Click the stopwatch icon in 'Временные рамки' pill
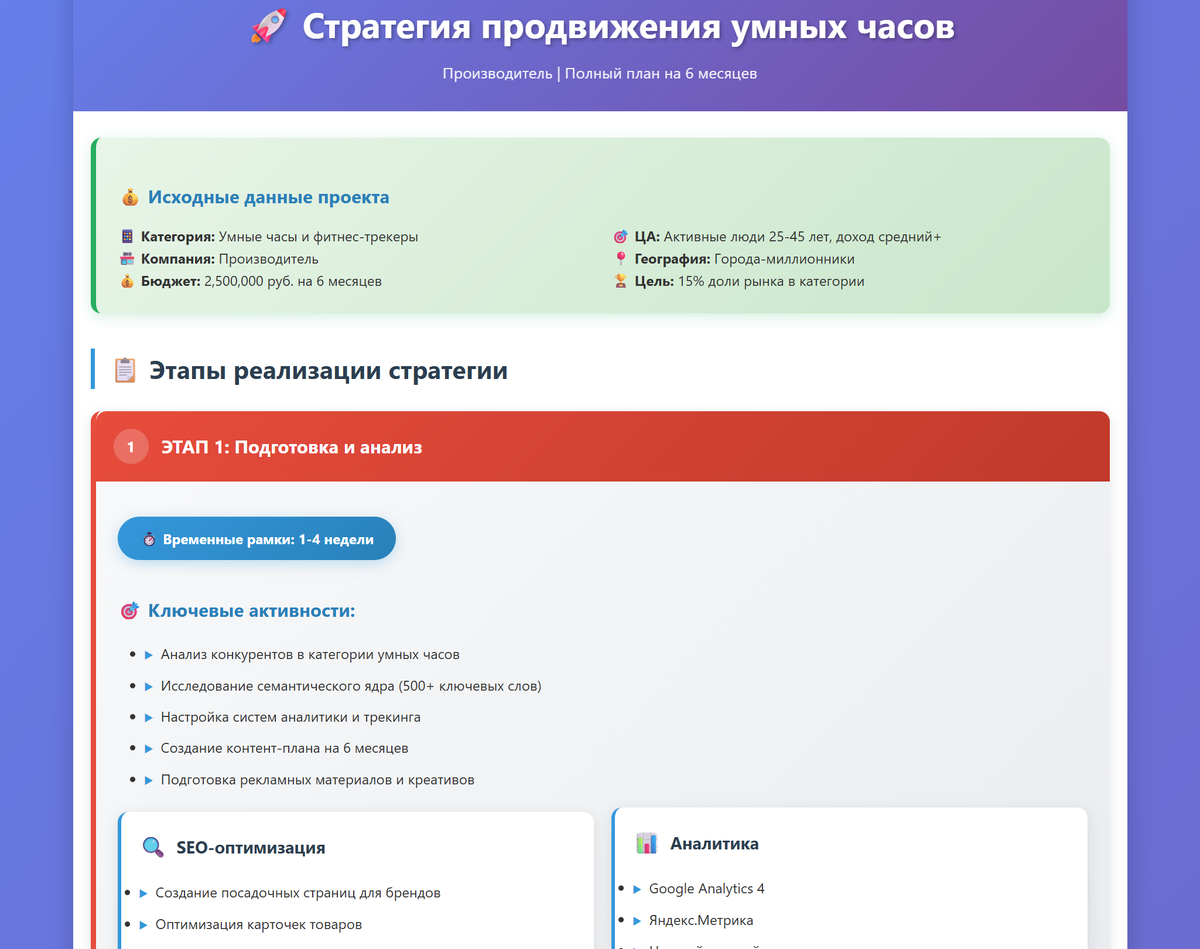This screenshot has width=1200, height=949. (x=149, y=539)
